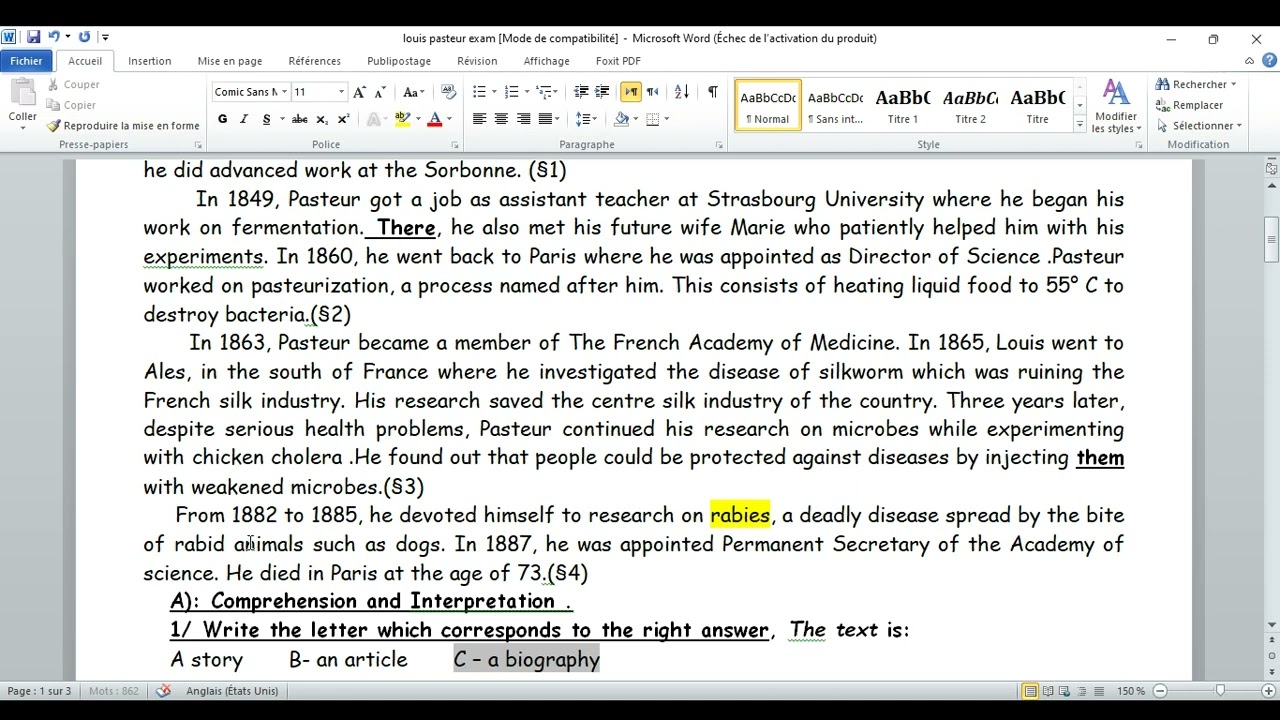Screen dimensions: 1280x720
Task: Click the clear formatting icon
Action: point(448,92)
